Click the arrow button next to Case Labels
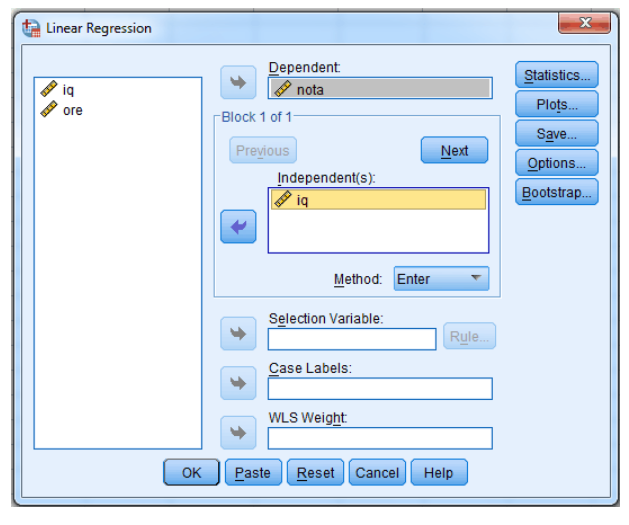 [x=238, y=383]
